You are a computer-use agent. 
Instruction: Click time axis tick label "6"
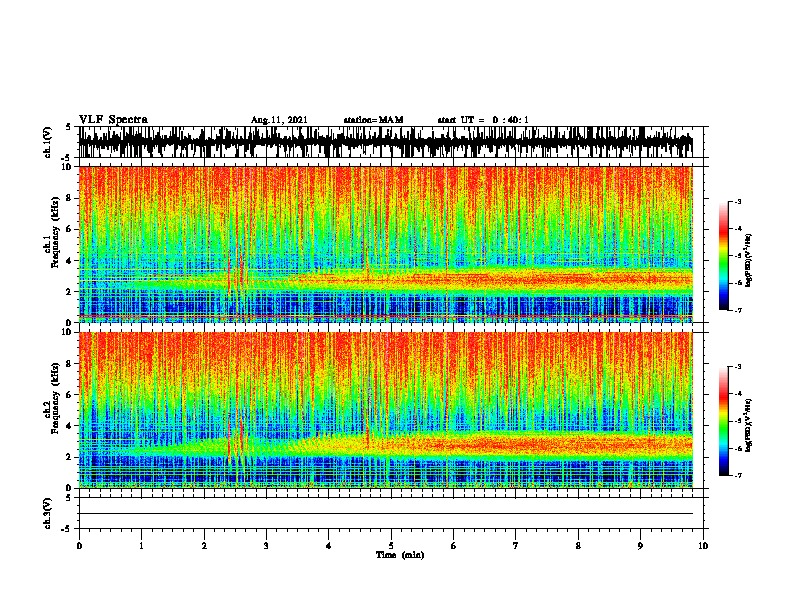454,546
